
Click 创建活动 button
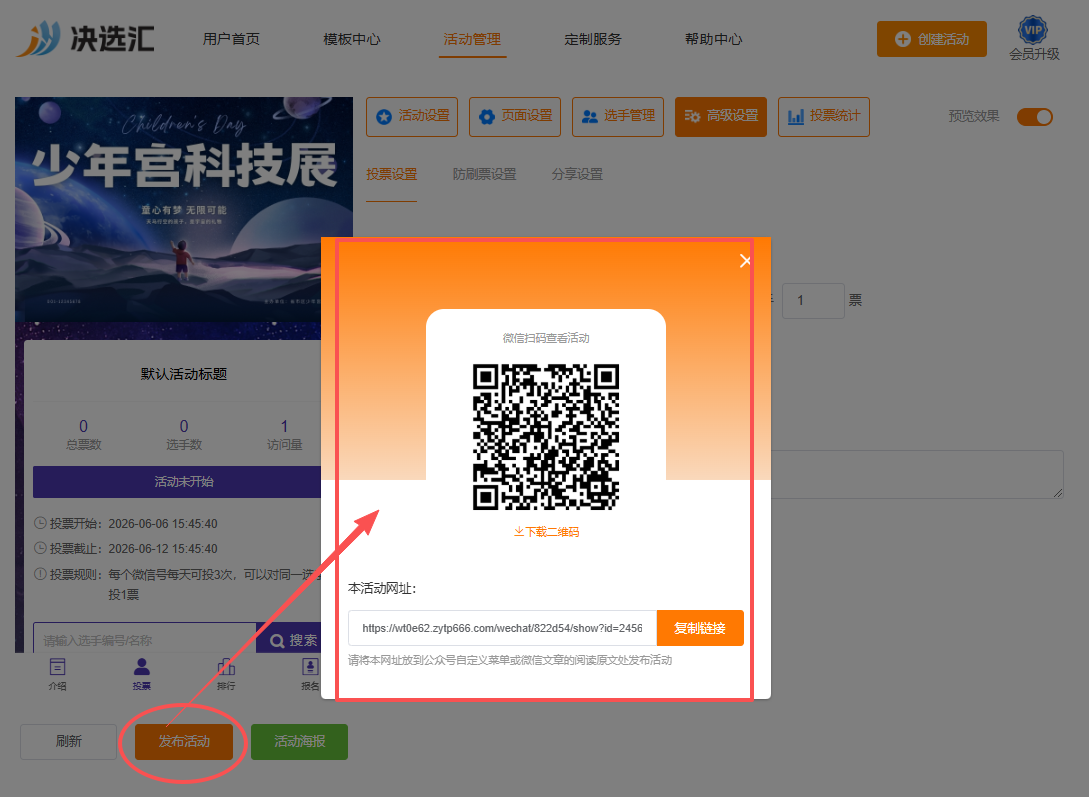(931, 39)
